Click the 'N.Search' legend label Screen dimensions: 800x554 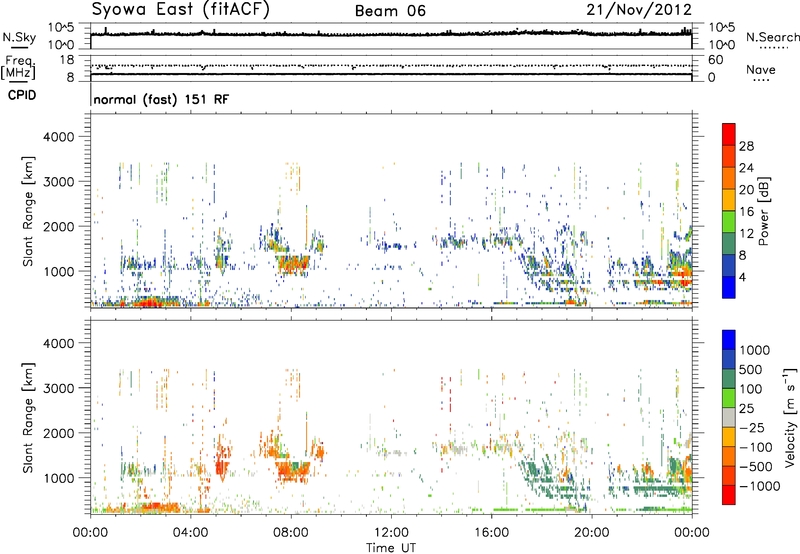[x=773, y=37]
